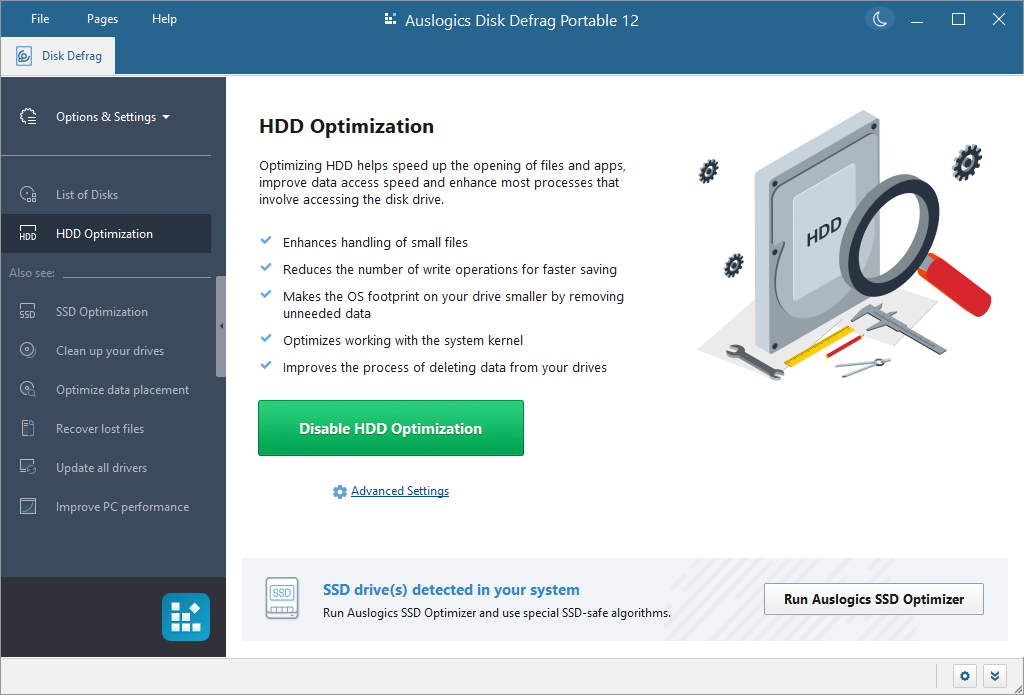This screenshot has height=695, width=1024.
Task: Click the Clean up your drives icon
Action: tap(29, 350)
